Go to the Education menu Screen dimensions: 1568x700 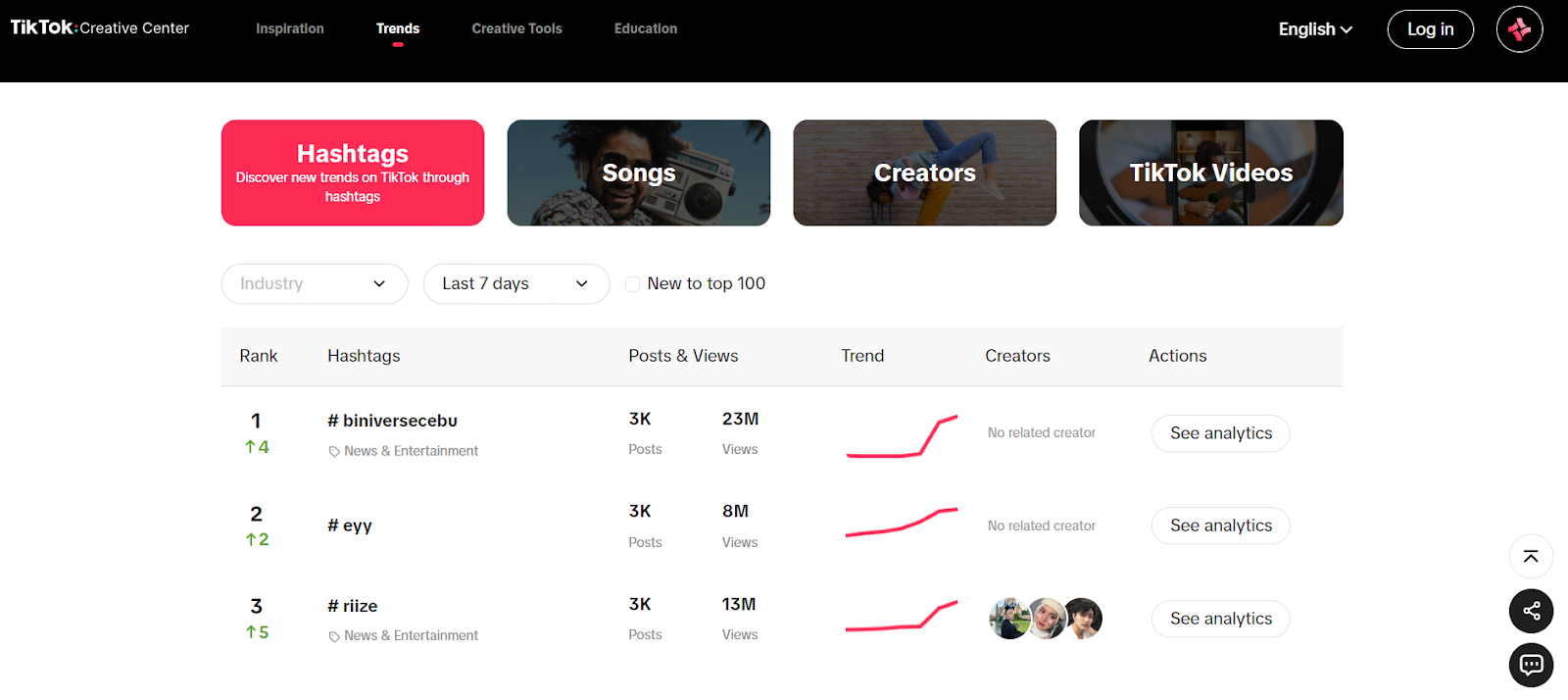pyautogui.click(x=645, y=28)
